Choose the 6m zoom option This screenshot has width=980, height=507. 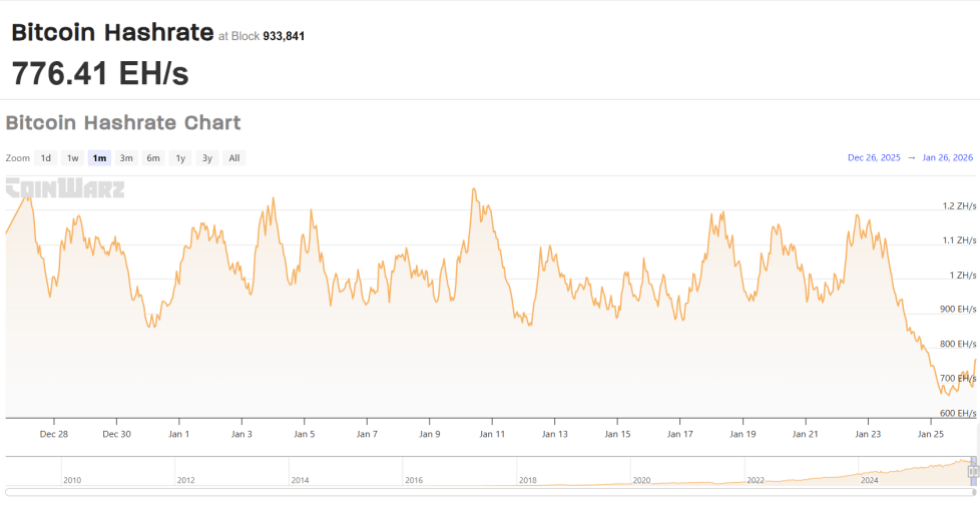click(x=153, y=158)
